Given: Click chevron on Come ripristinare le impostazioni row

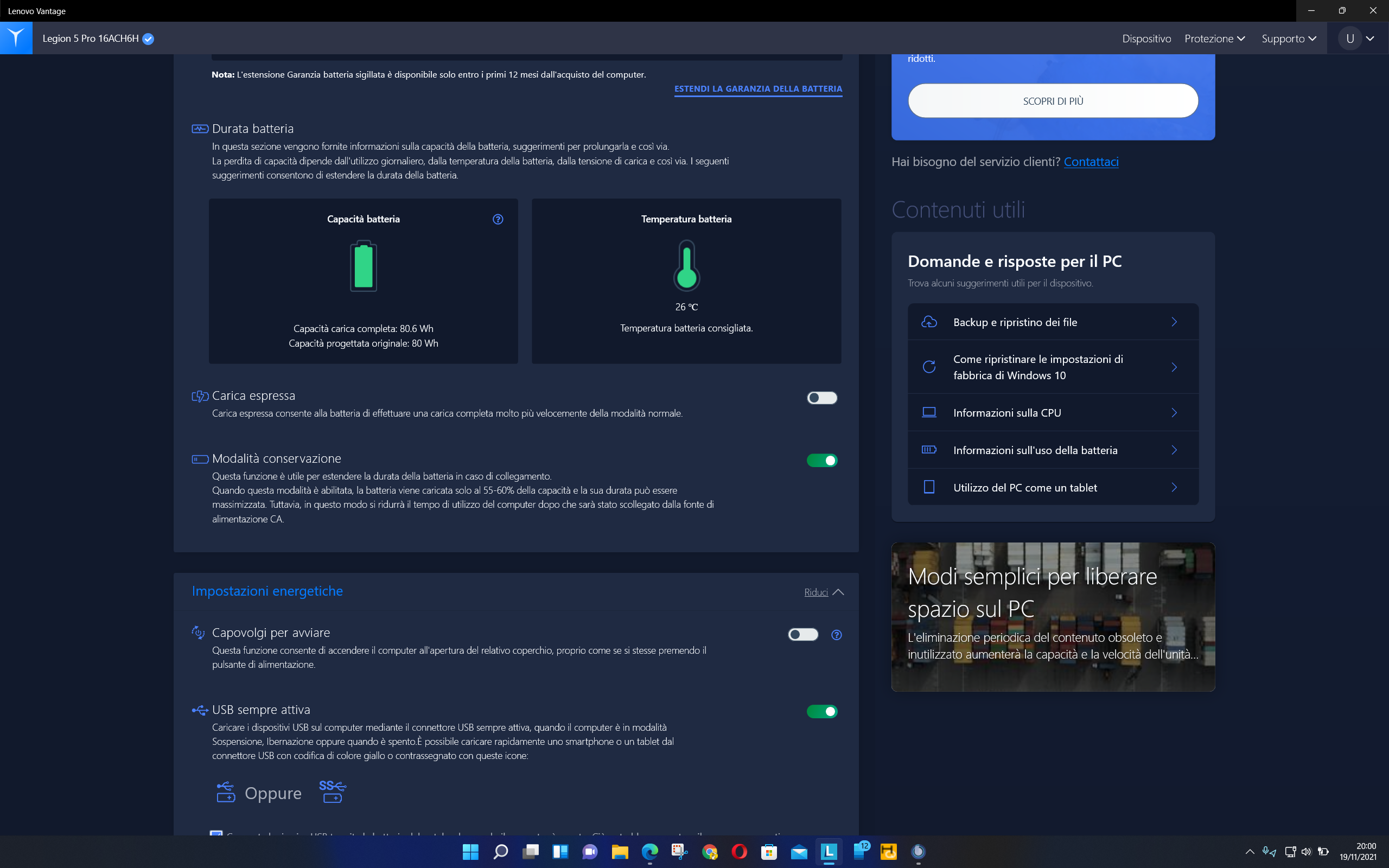Looking at the screenshot, I should coord(1174,367).
